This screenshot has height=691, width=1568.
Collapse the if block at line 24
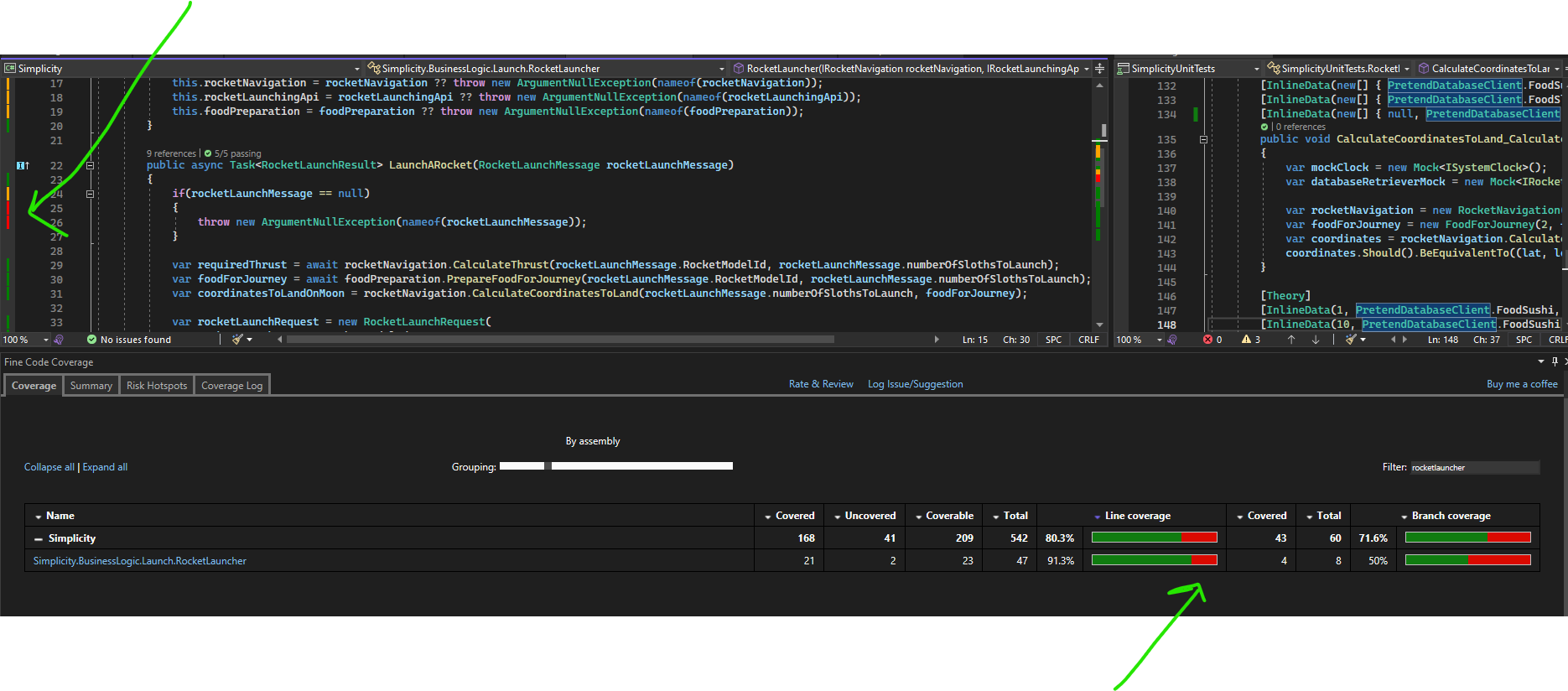(90, 194)
